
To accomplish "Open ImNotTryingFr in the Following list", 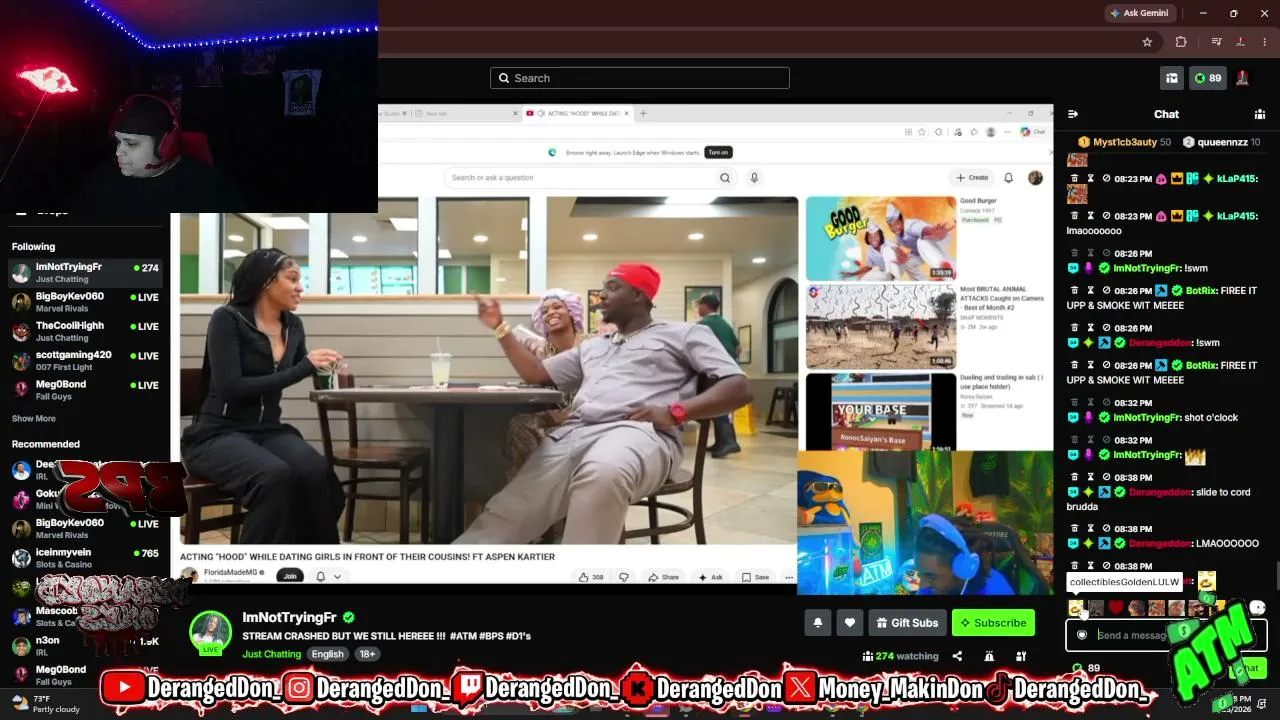I will point(86,273).
